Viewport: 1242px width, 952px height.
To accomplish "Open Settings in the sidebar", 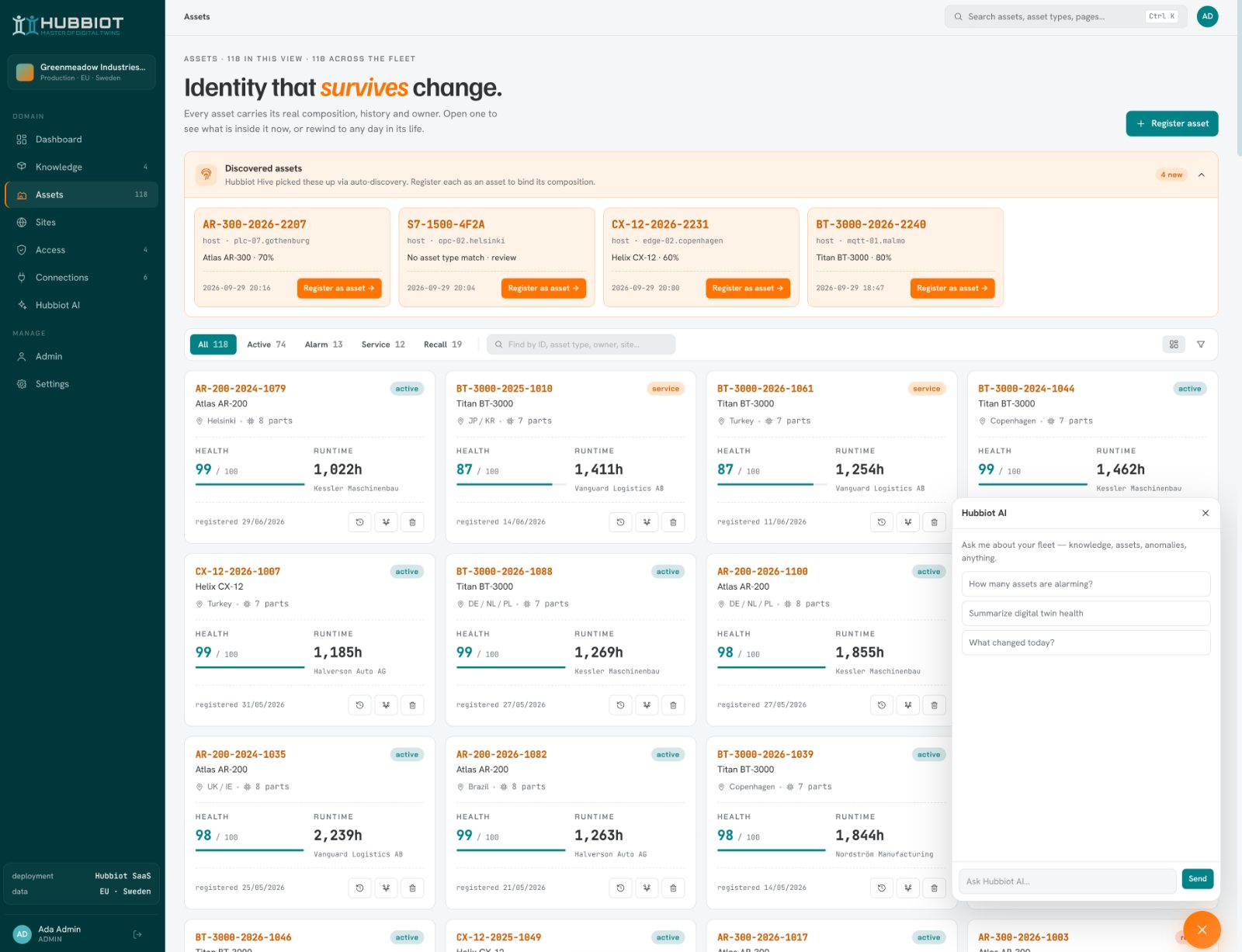I will [x=82, y=384].
